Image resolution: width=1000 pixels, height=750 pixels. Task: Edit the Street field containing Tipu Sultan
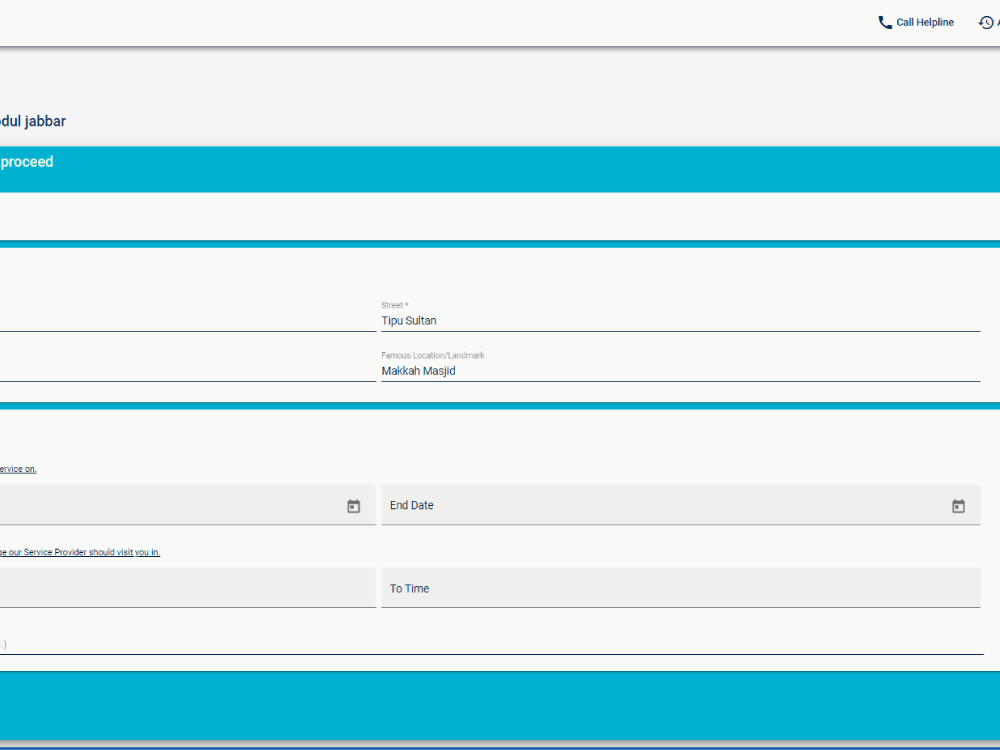[680, 321]
